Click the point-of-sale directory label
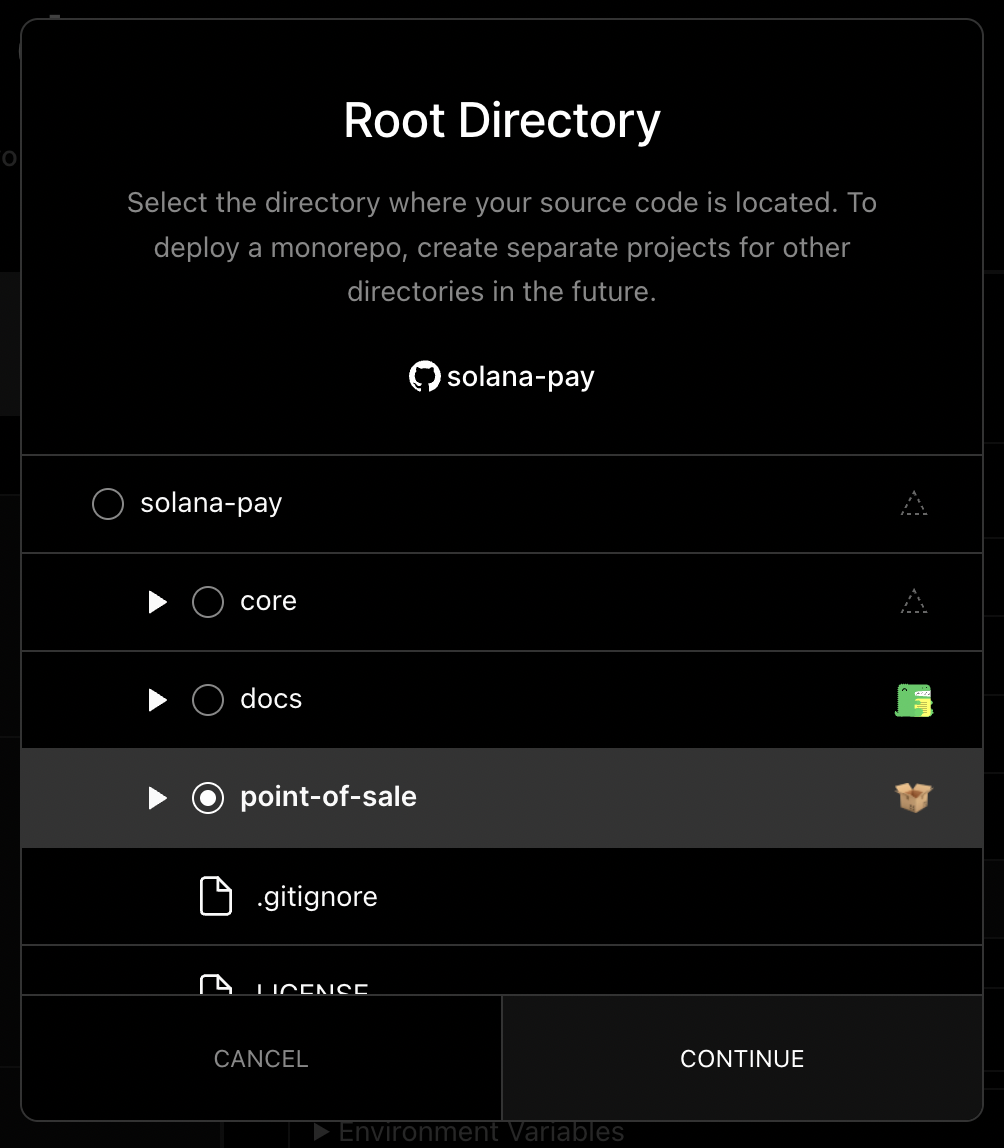The image size is (1004, 1148). [329, 797]
